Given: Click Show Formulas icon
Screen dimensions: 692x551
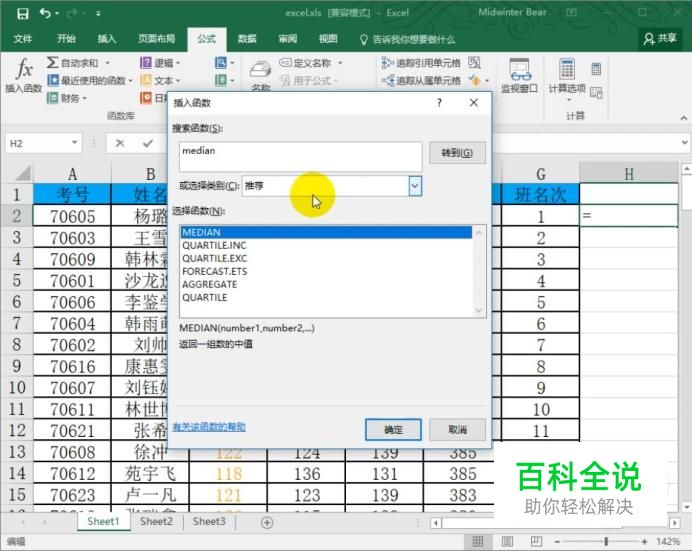Looking at the screenshot, I should pos(474,63).
